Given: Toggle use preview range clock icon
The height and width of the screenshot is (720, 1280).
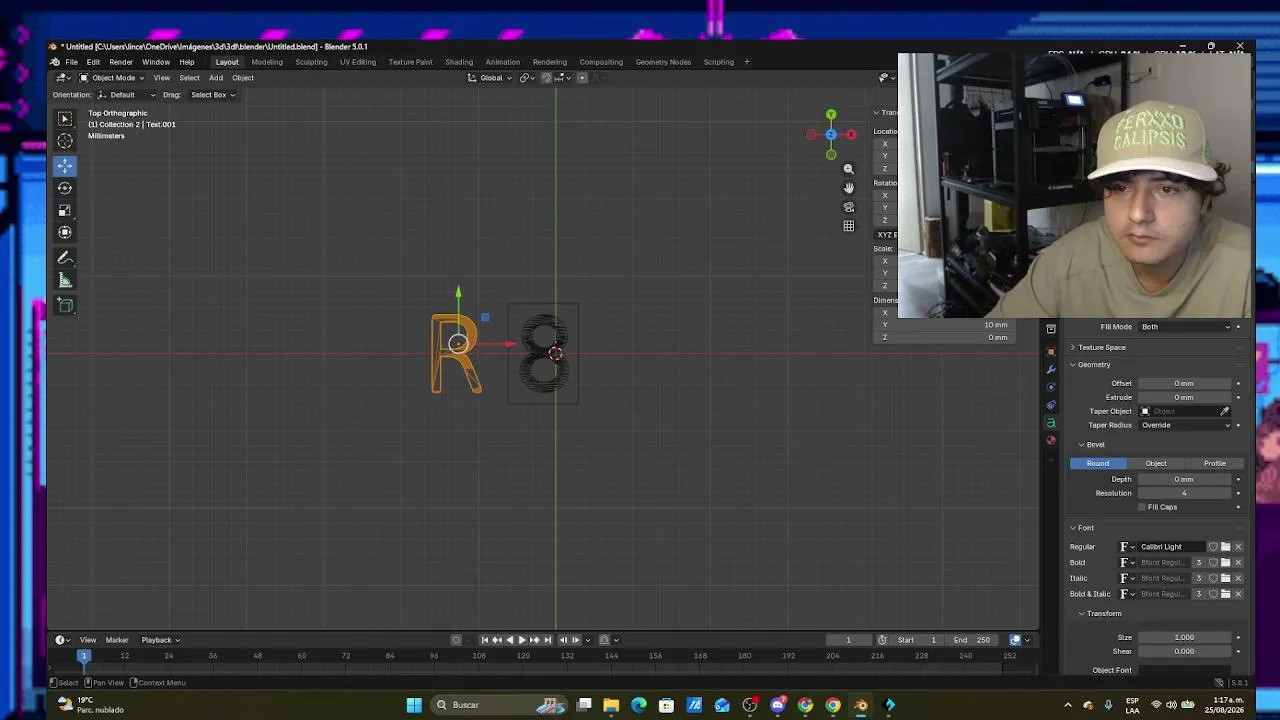Looking at the screenshot, I should [x=882, y=640].
